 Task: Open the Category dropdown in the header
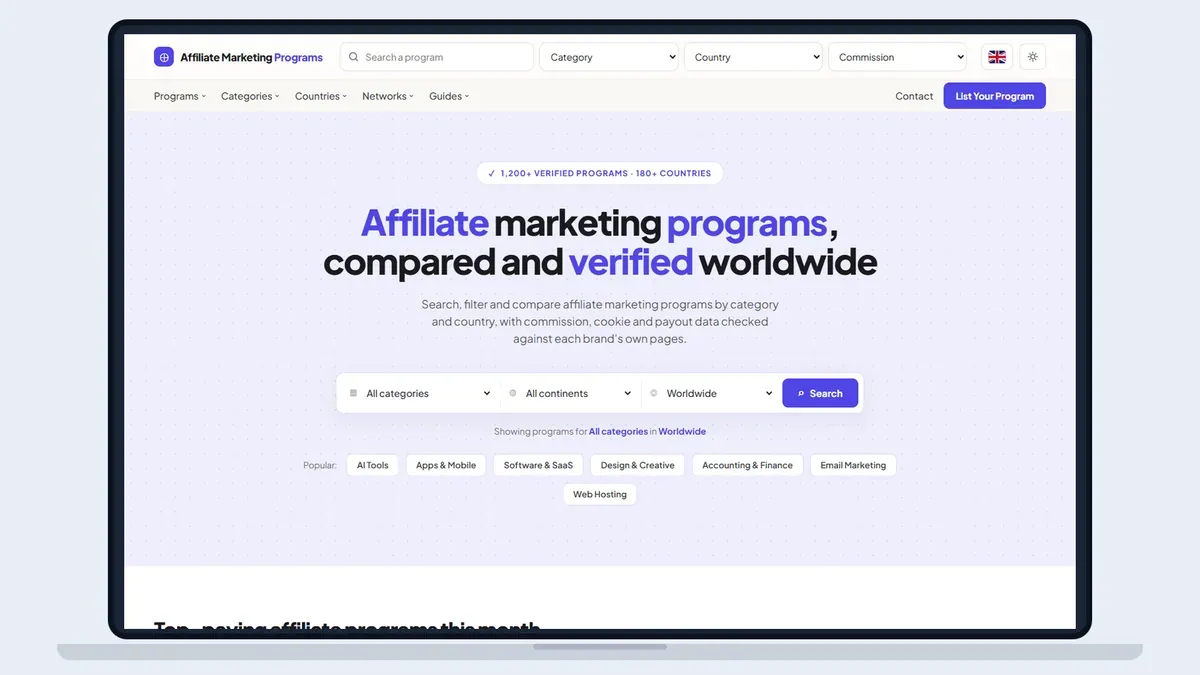[x=609, y=57]
